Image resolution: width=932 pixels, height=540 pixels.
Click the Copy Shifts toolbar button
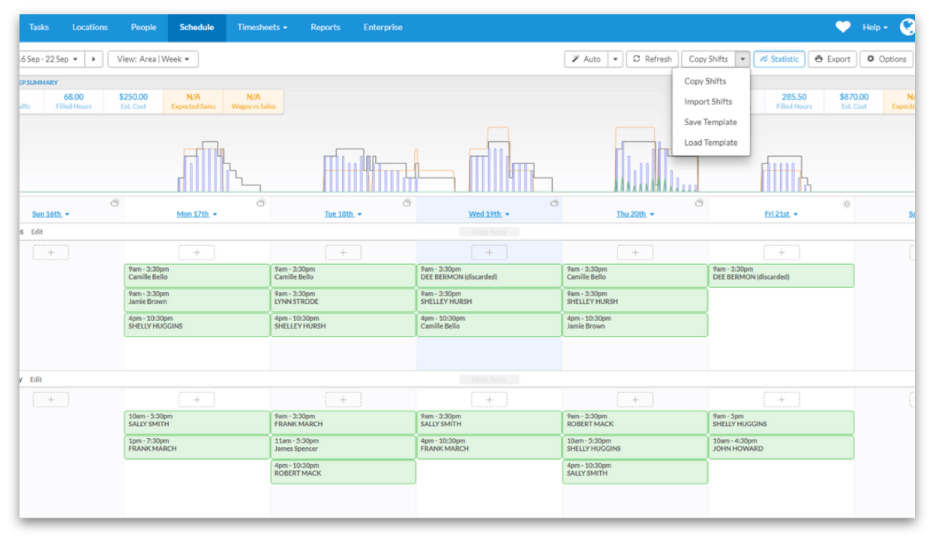[708, 59]
